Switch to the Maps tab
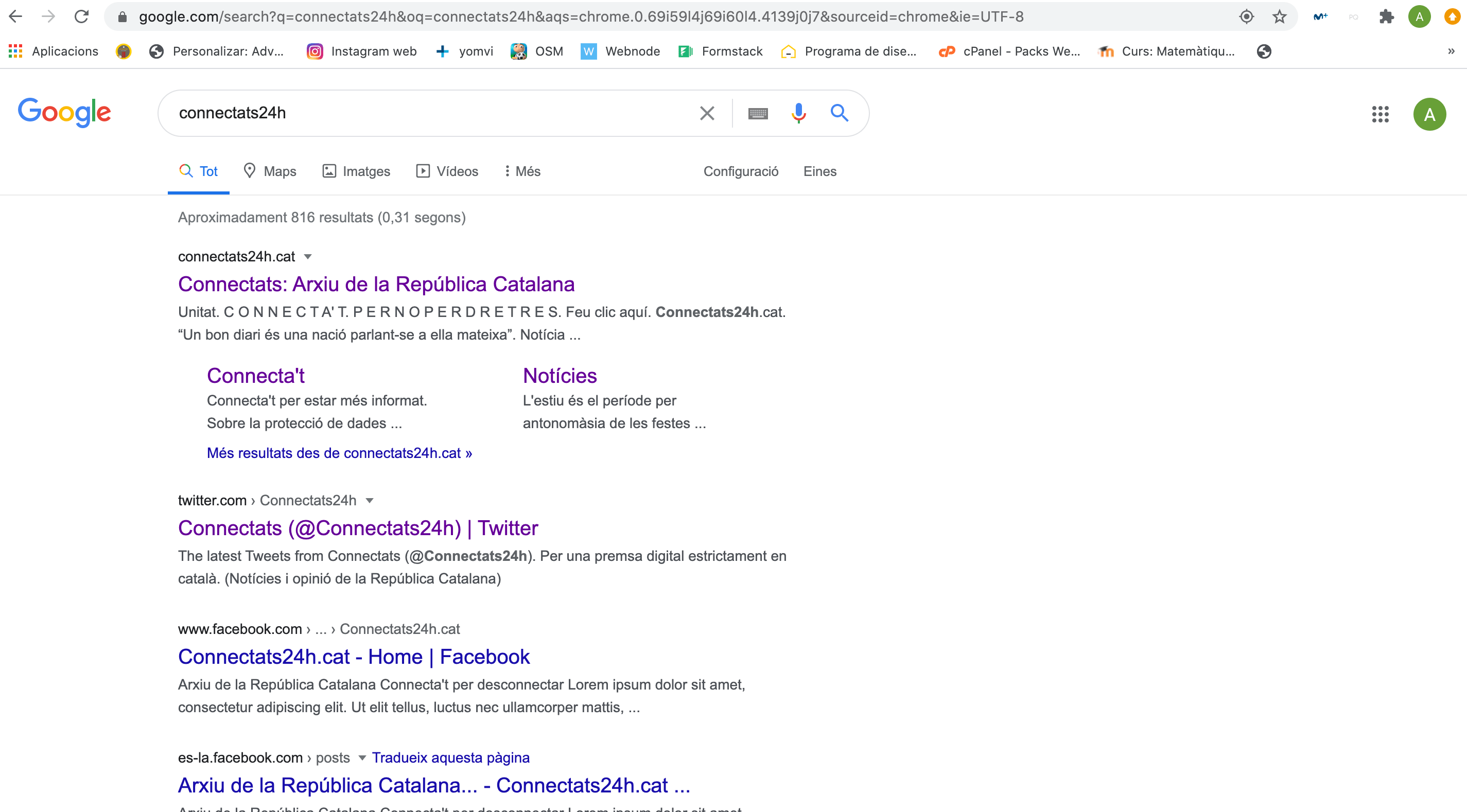 coord(269,171)
